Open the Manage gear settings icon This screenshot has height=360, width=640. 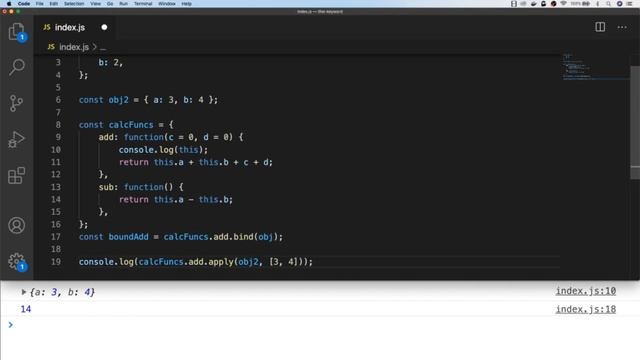coord(17,262)
